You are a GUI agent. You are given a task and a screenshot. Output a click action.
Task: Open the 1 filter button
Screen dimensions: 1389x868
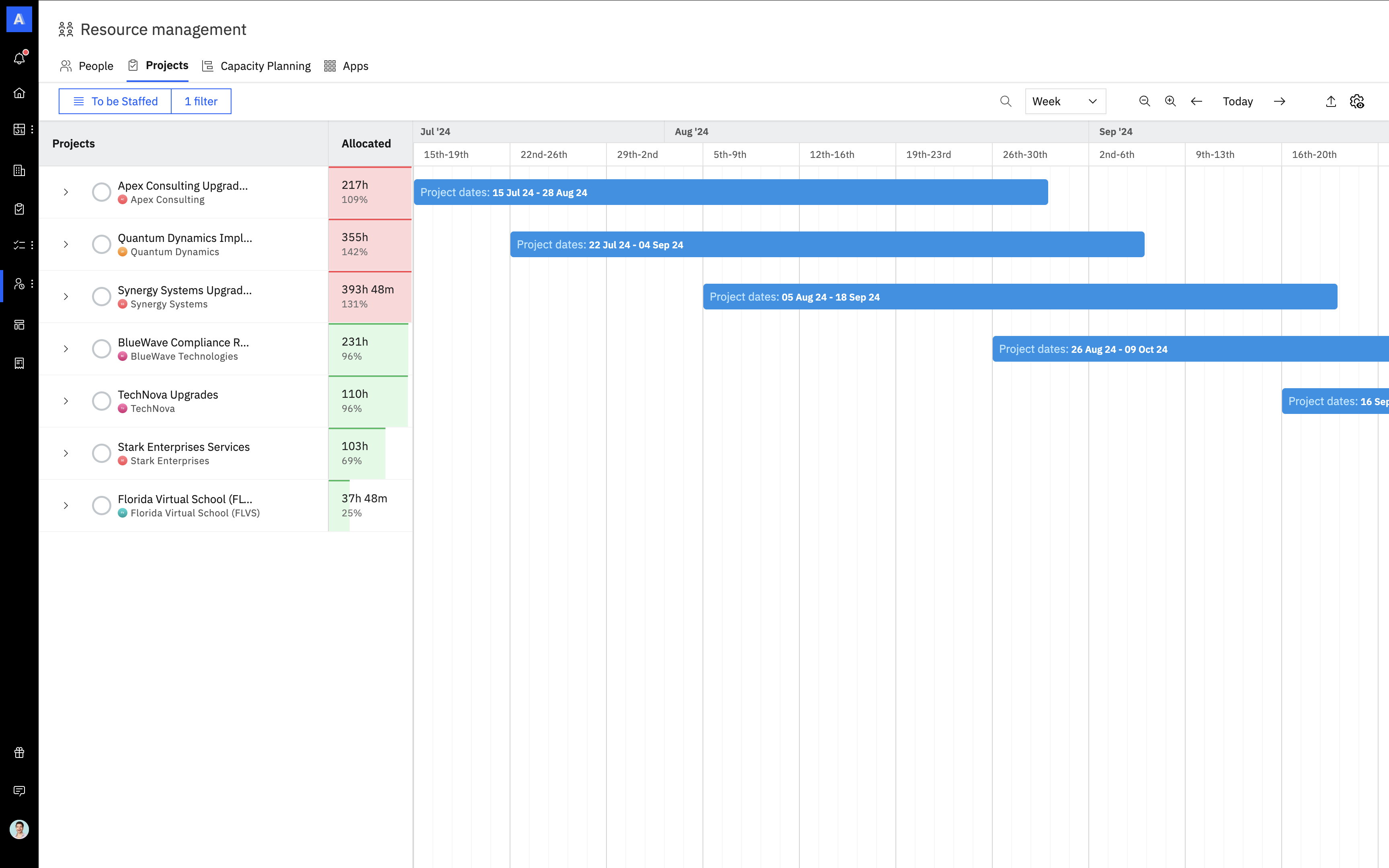(x=201, y=101)
